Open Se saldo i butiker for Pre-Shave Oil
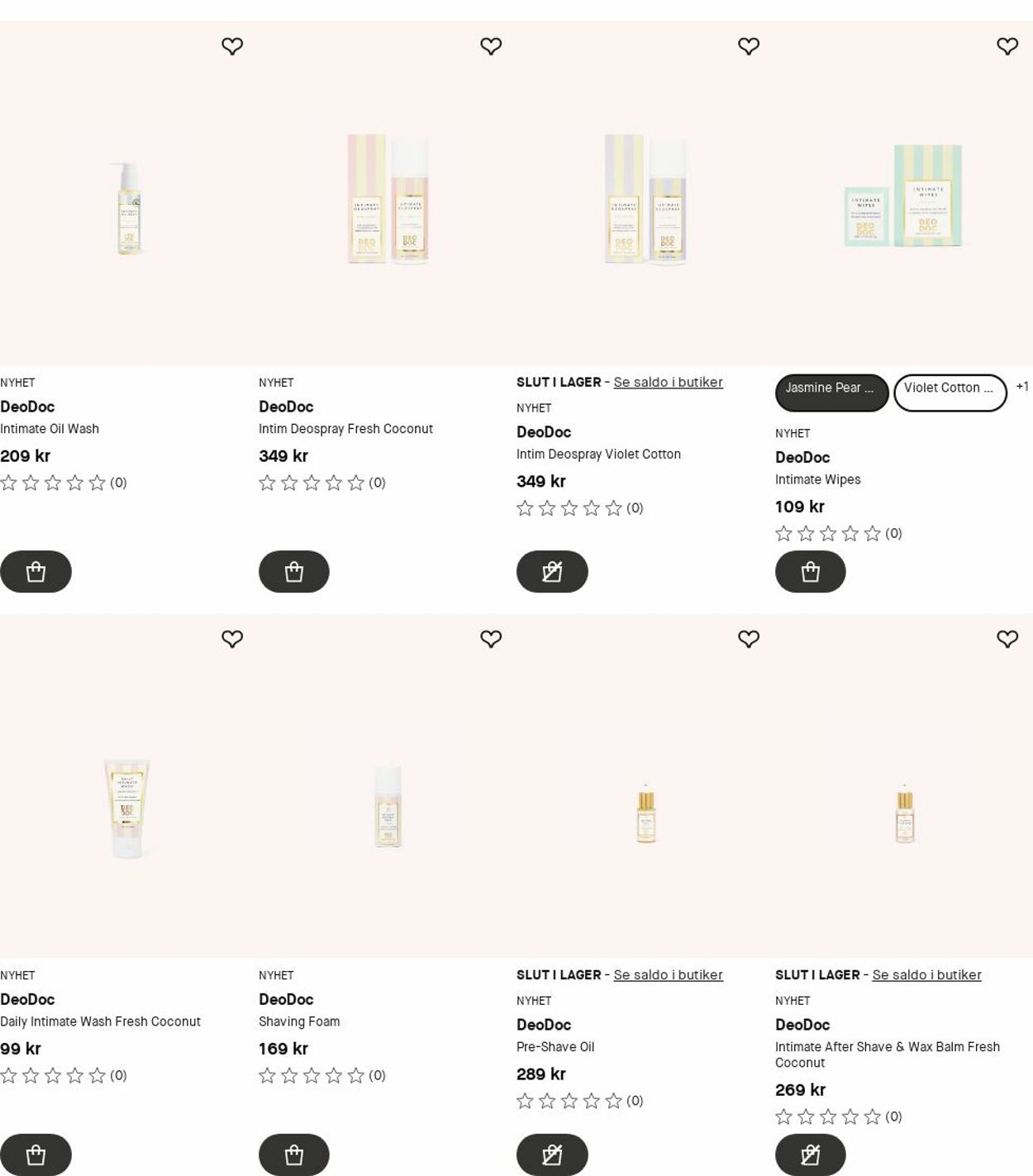 668,975
